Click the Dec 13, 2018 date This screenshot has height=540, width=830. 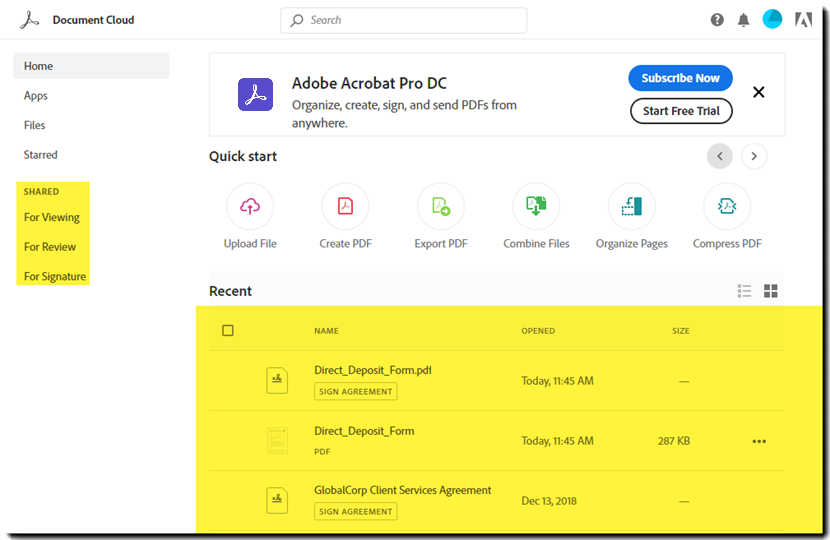(549, 501)
